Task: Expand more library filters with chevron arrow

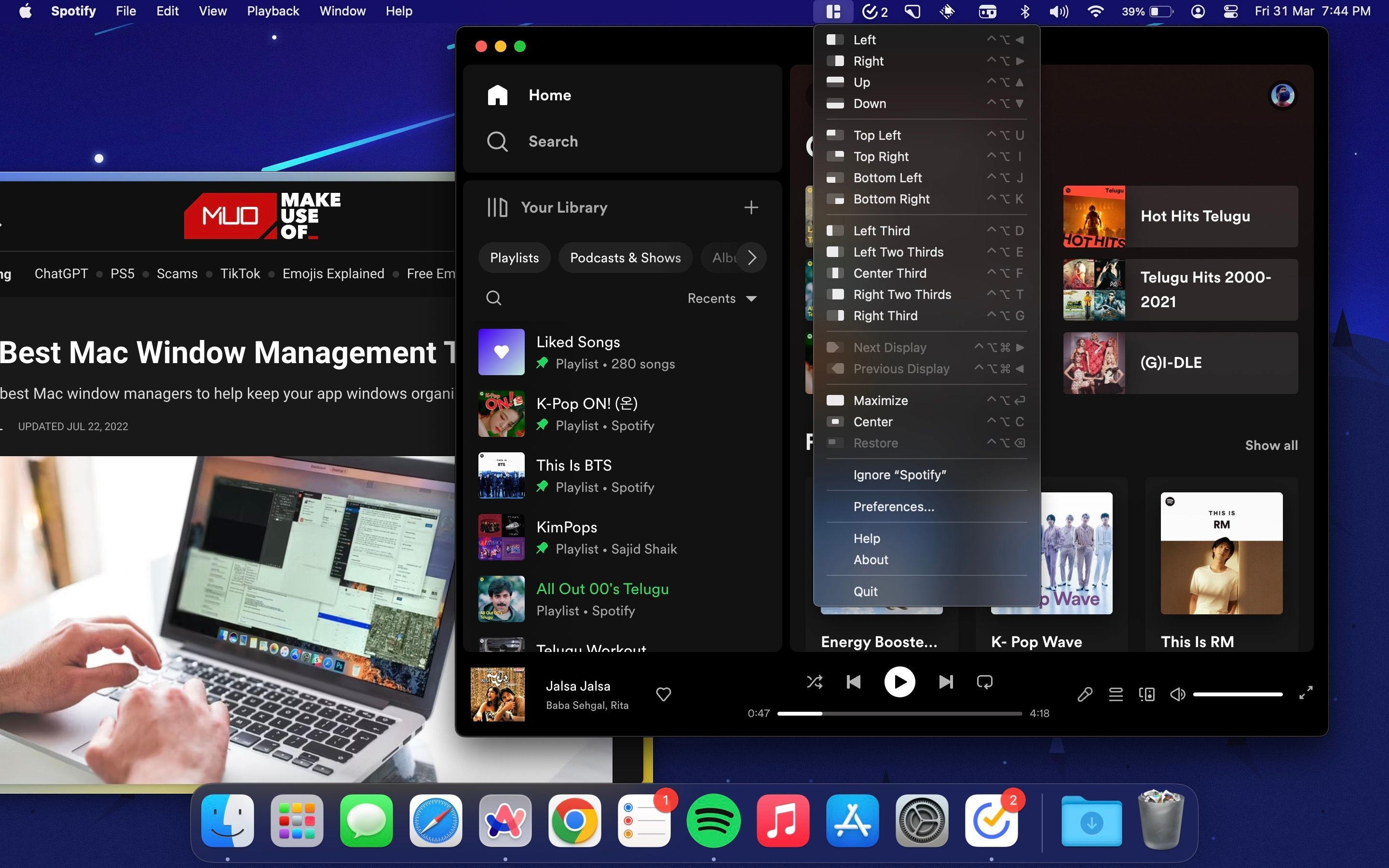Action: (x=752, y=258)
